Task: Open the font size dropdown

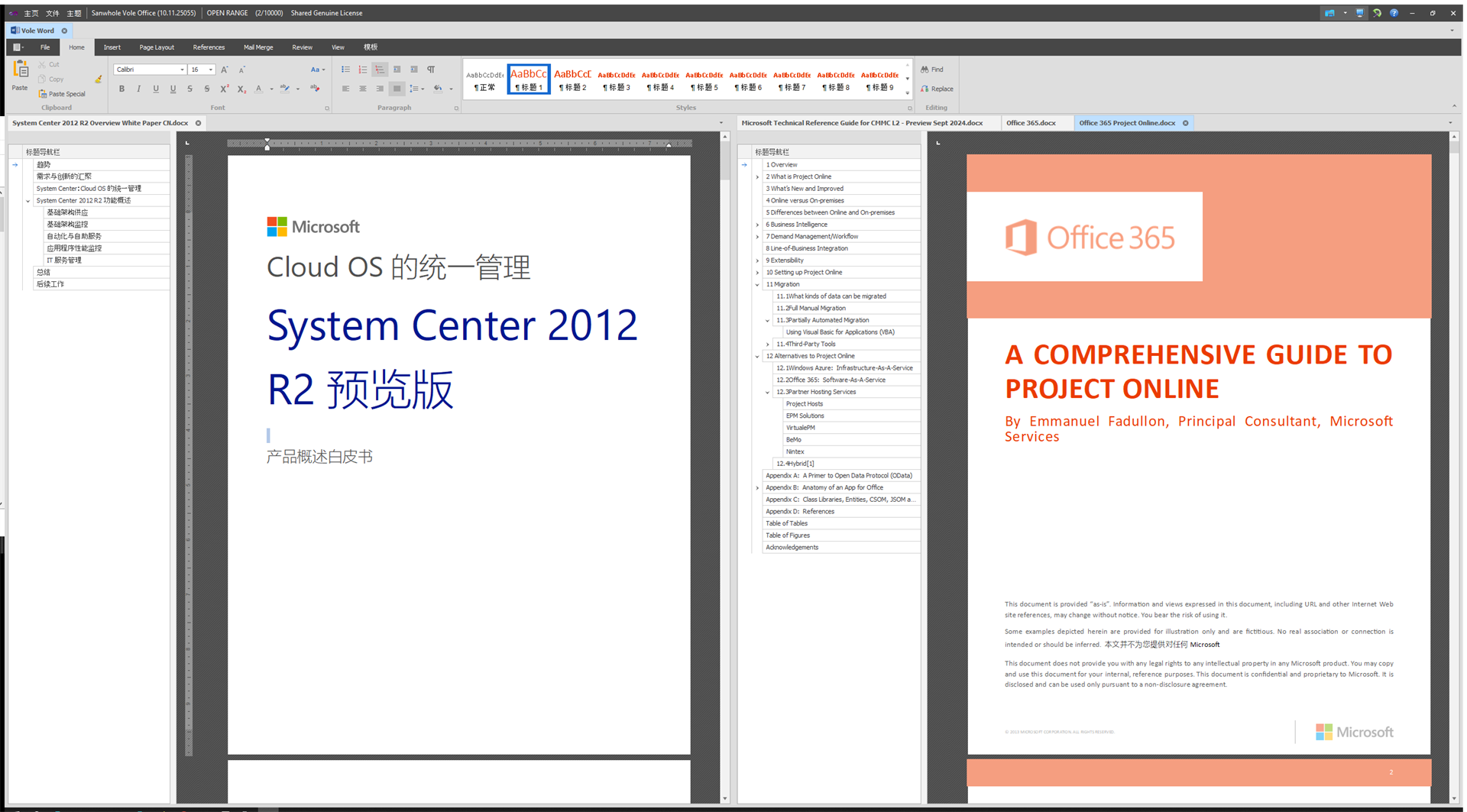Action: pyautogui.click(x=211, y=70)
